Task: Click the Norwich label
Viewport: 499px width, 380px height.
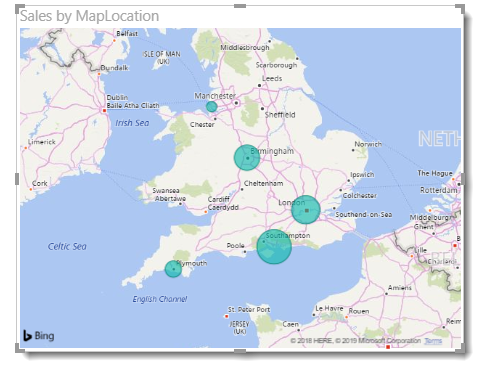Action: [x=368, y=144]
